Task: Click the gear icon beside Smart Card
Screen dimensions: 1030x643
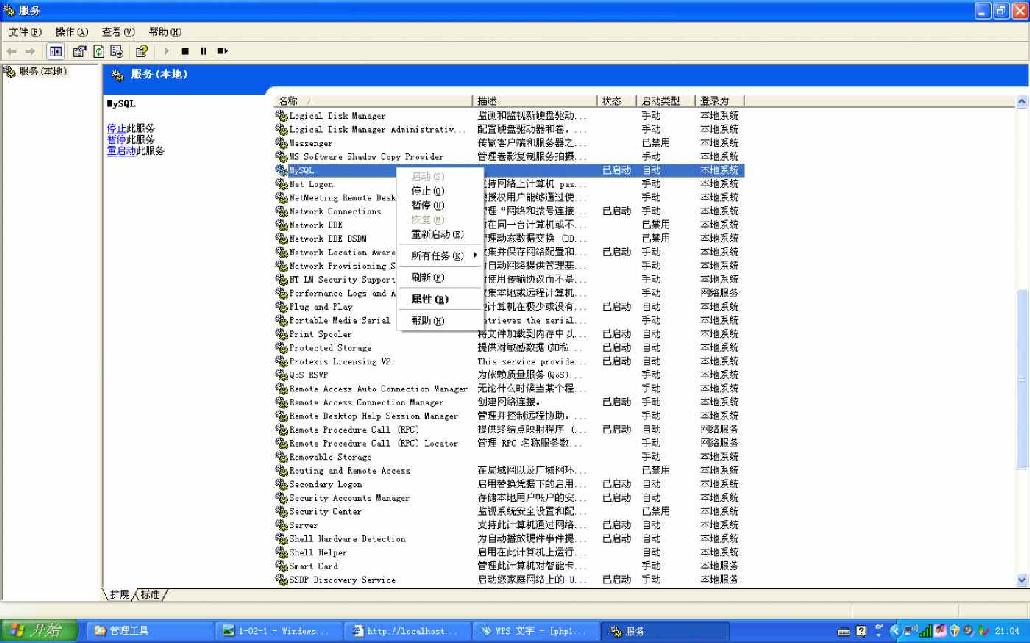Action: pos(281,566)
